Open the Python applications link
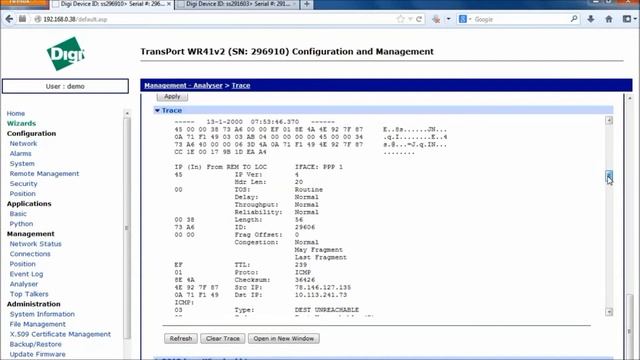The width and height of the screenshot is (640, 360). pyautogui.click(x=21, y=224)
